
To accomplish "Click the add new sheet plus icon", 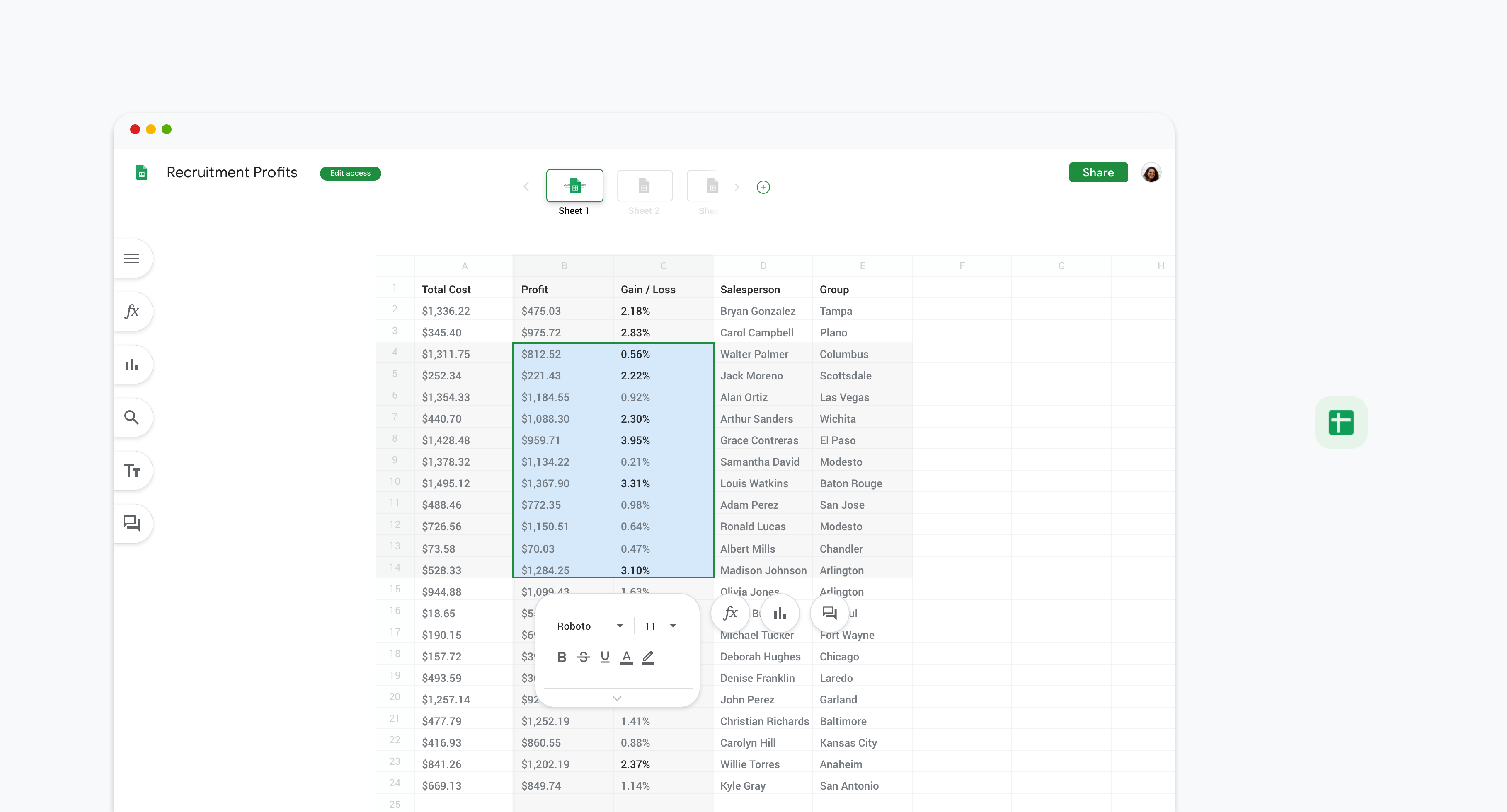I will [763, 187].
